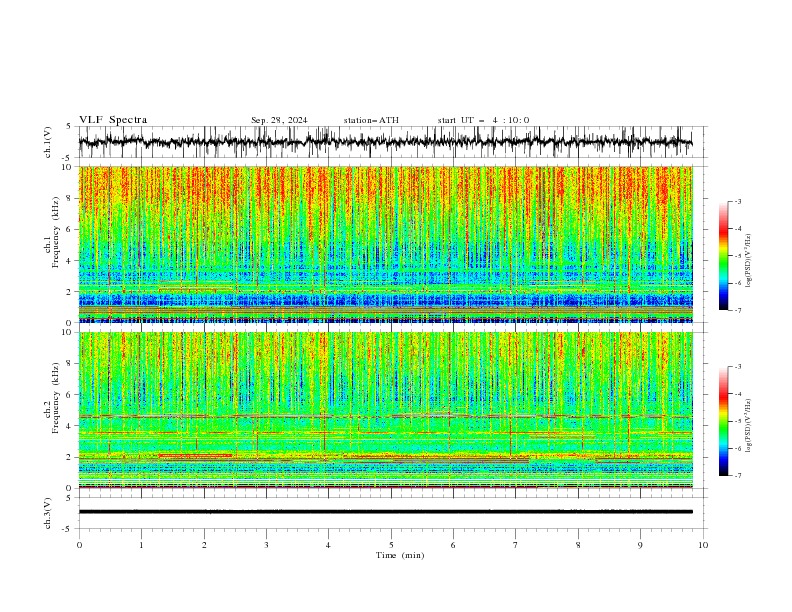This screenshot has width=792, height=612.
Task: Click the "ch.3(V)" waveform axis label
Action: click(48, 513)
